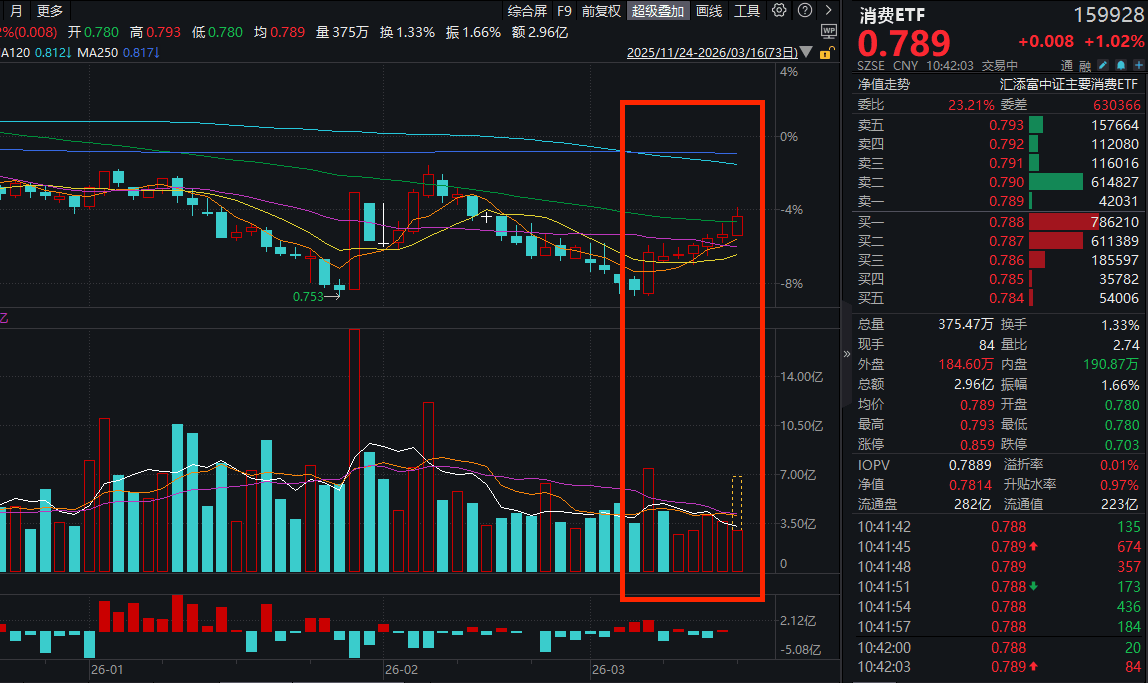Switch to 月 monthly period tab
1148x683 pixels.
[16, 11]
